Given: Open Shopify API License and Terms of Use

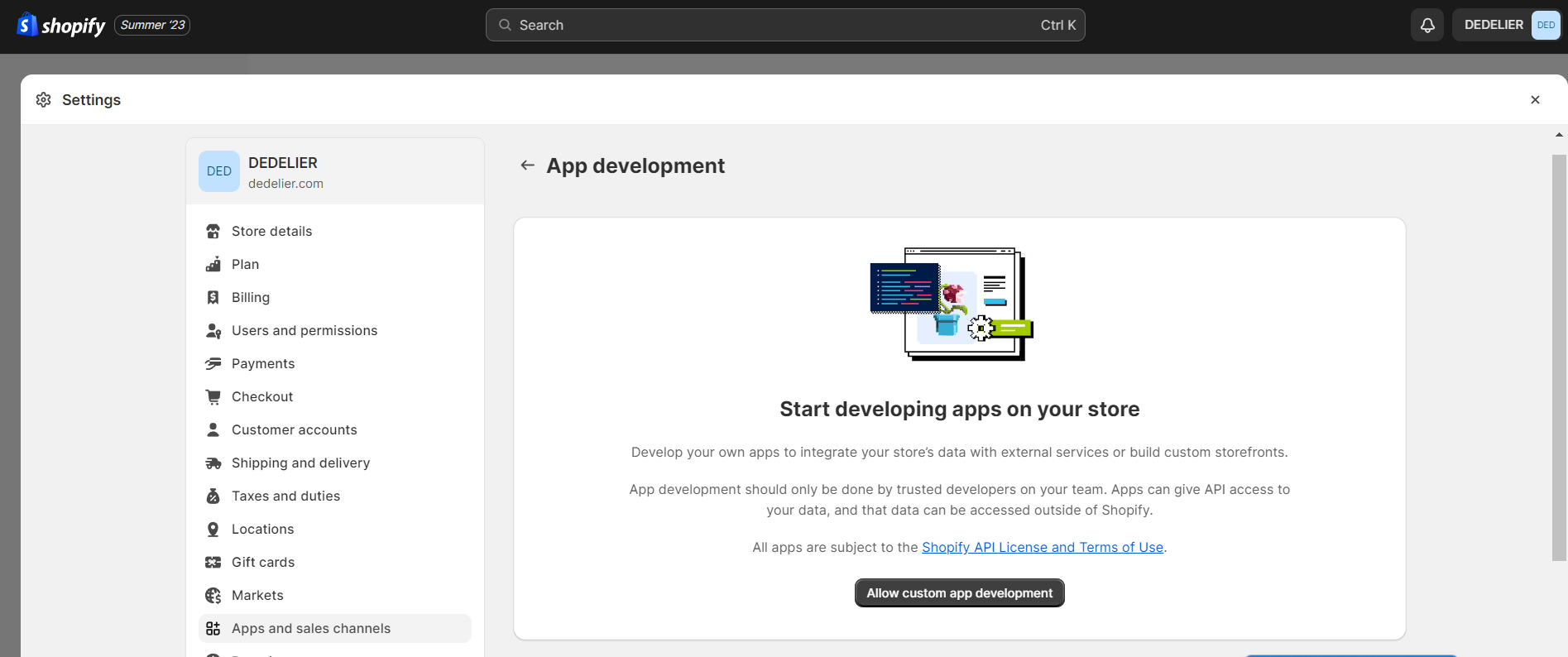Looking at the screenshot, I should pos(1043,547).
